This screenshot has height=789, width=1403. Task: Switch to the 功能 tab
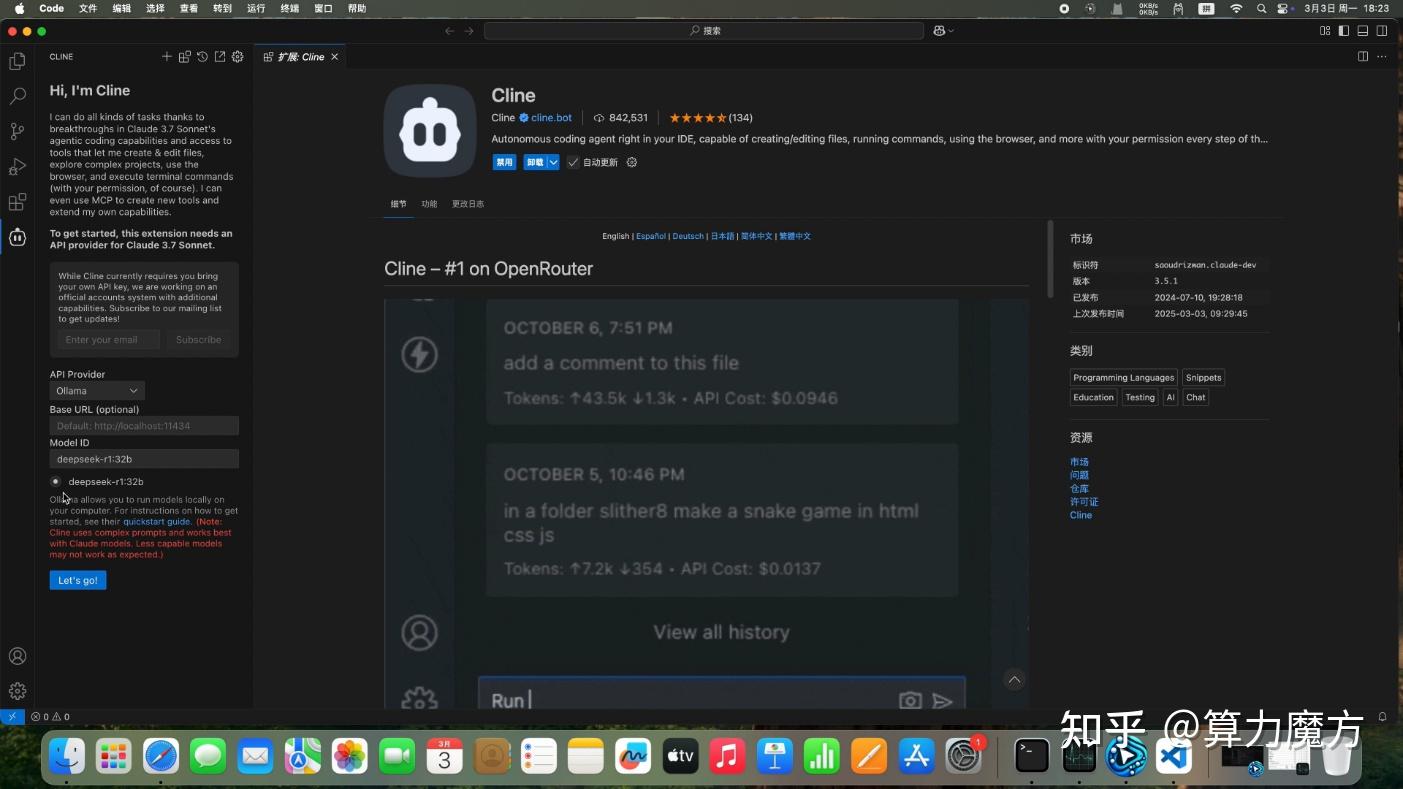(429, 203)
